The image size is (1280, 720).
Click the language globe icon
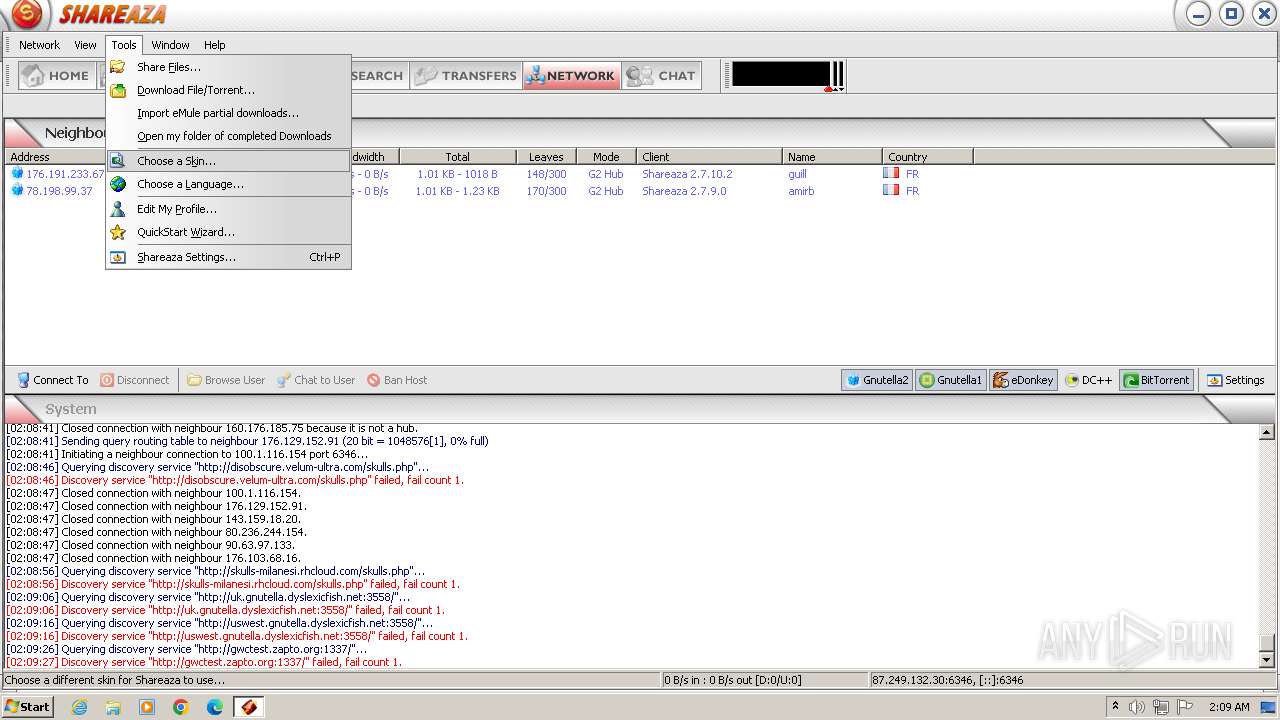(118, 184)
